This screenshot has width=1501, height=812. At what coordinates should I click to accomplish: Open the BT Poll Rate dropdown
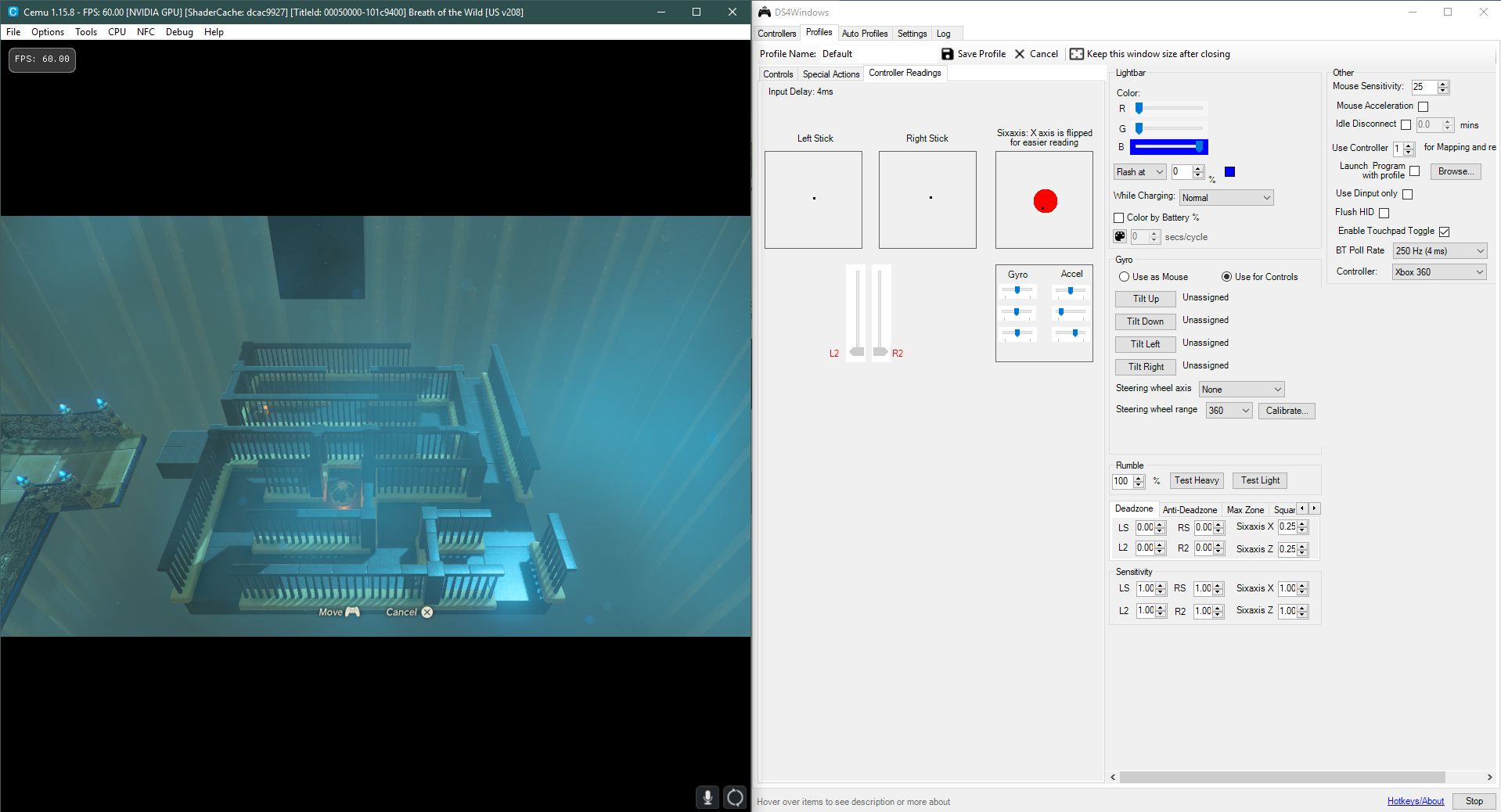pyautogui.click(x=1440, y=251)
